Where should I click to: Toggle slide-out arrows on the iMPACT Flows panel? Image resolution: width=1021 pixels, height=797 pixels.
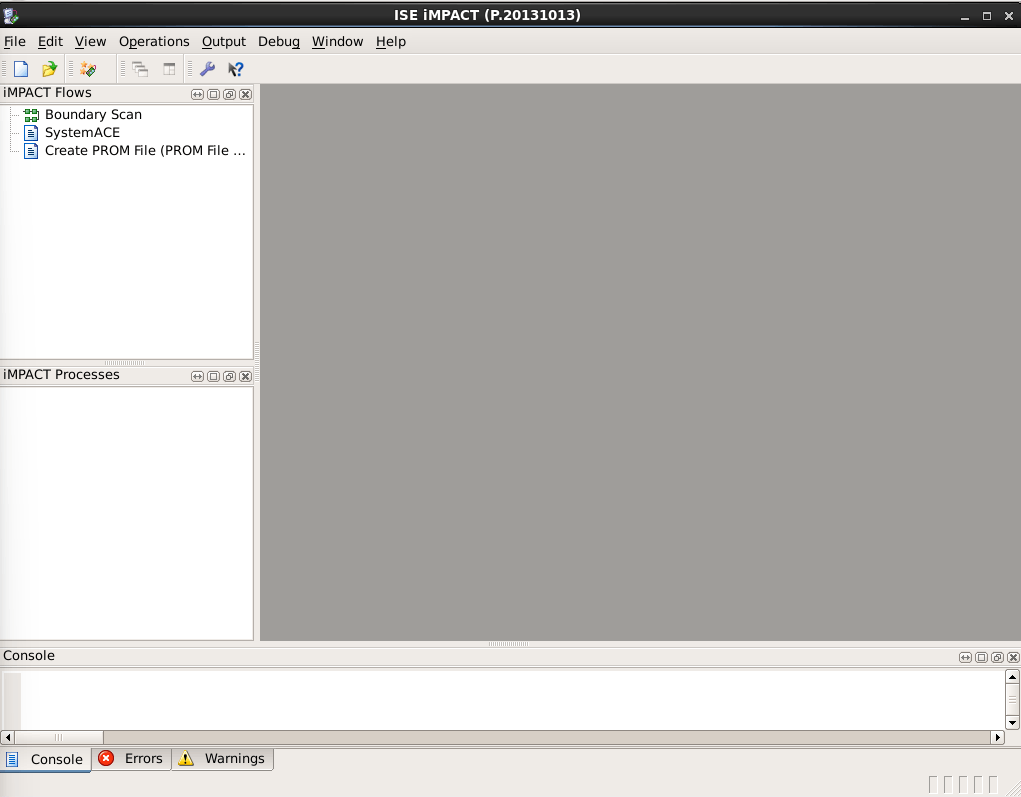(x=197, y=94)
